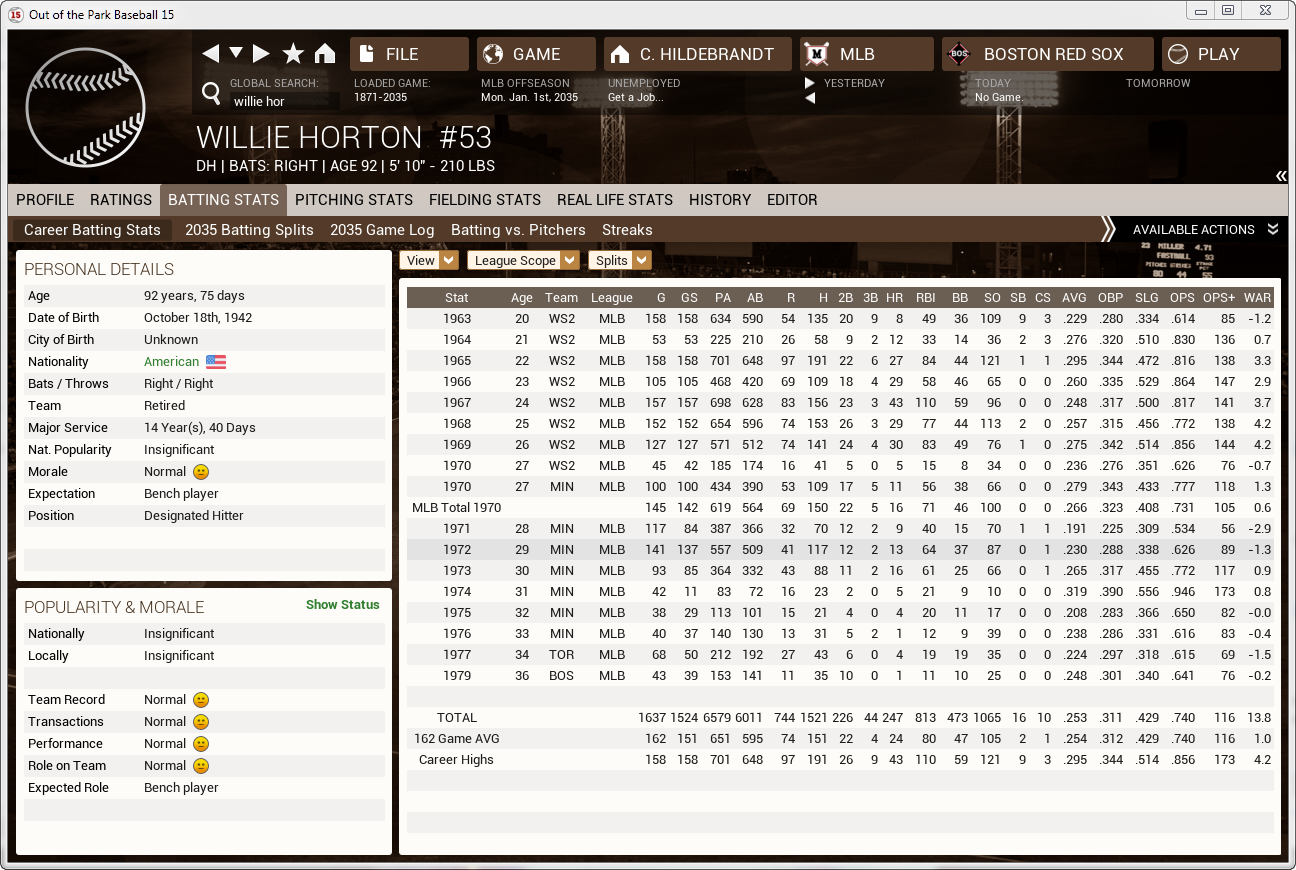Sort table by the WAR column header
The width and height of the screenshot is (1296, 870).
point(1258,298)
